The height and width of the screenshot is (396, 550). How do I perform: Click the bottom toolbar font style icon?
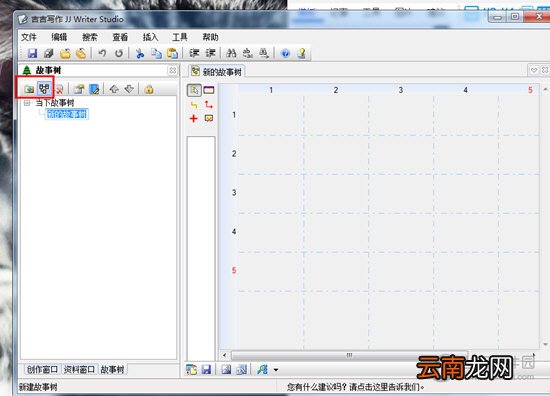(263, 369)
